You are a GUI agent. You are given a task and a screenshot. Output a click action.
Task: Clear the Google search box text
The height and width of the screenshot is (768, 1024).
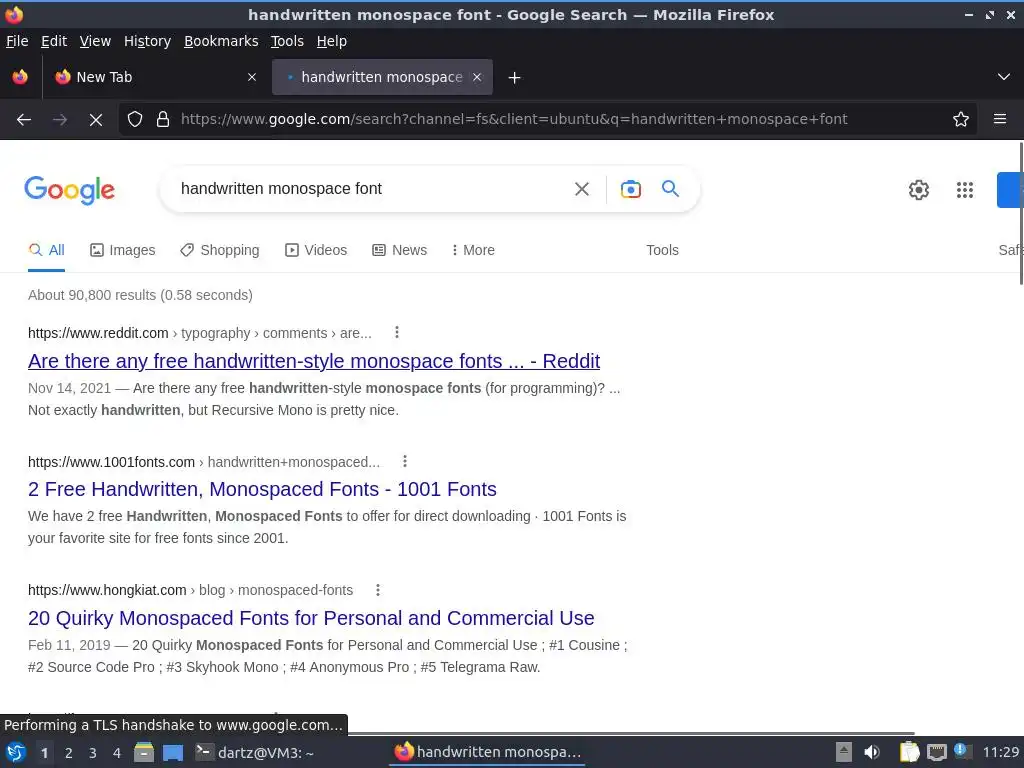581,189
